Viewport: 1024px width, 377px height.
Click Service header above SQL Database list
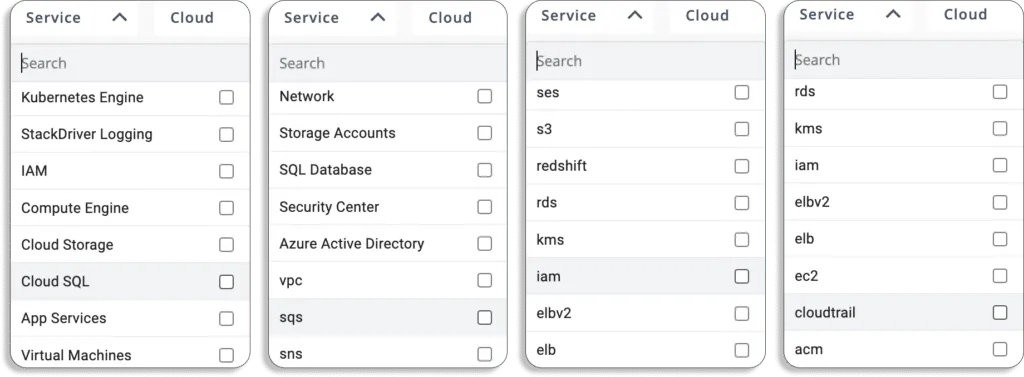point(311,18)
